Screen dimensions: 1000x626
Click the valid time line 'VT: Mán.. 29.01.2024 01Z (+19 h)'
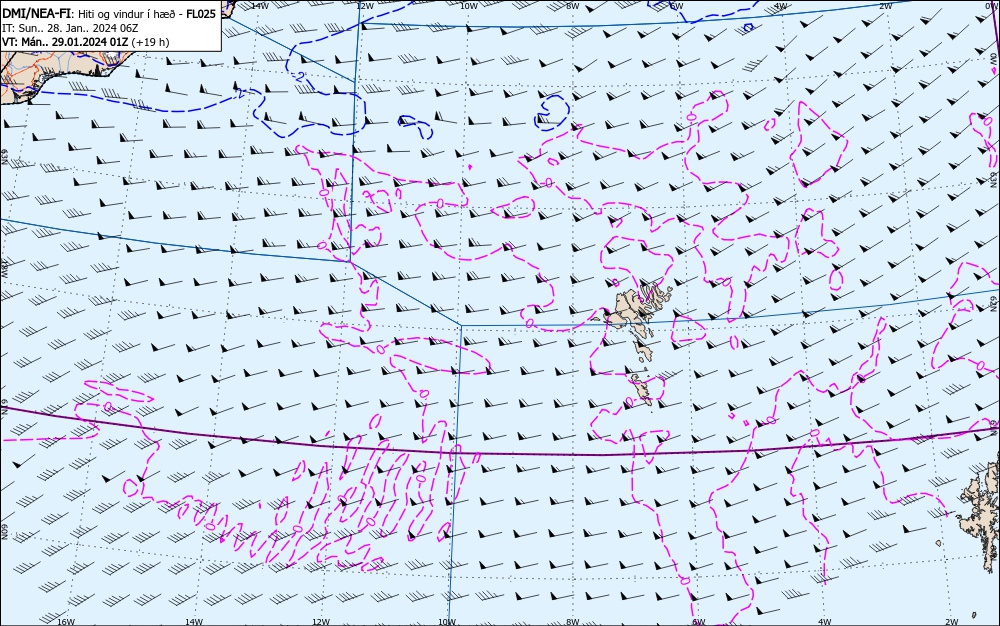click(86, 42)
